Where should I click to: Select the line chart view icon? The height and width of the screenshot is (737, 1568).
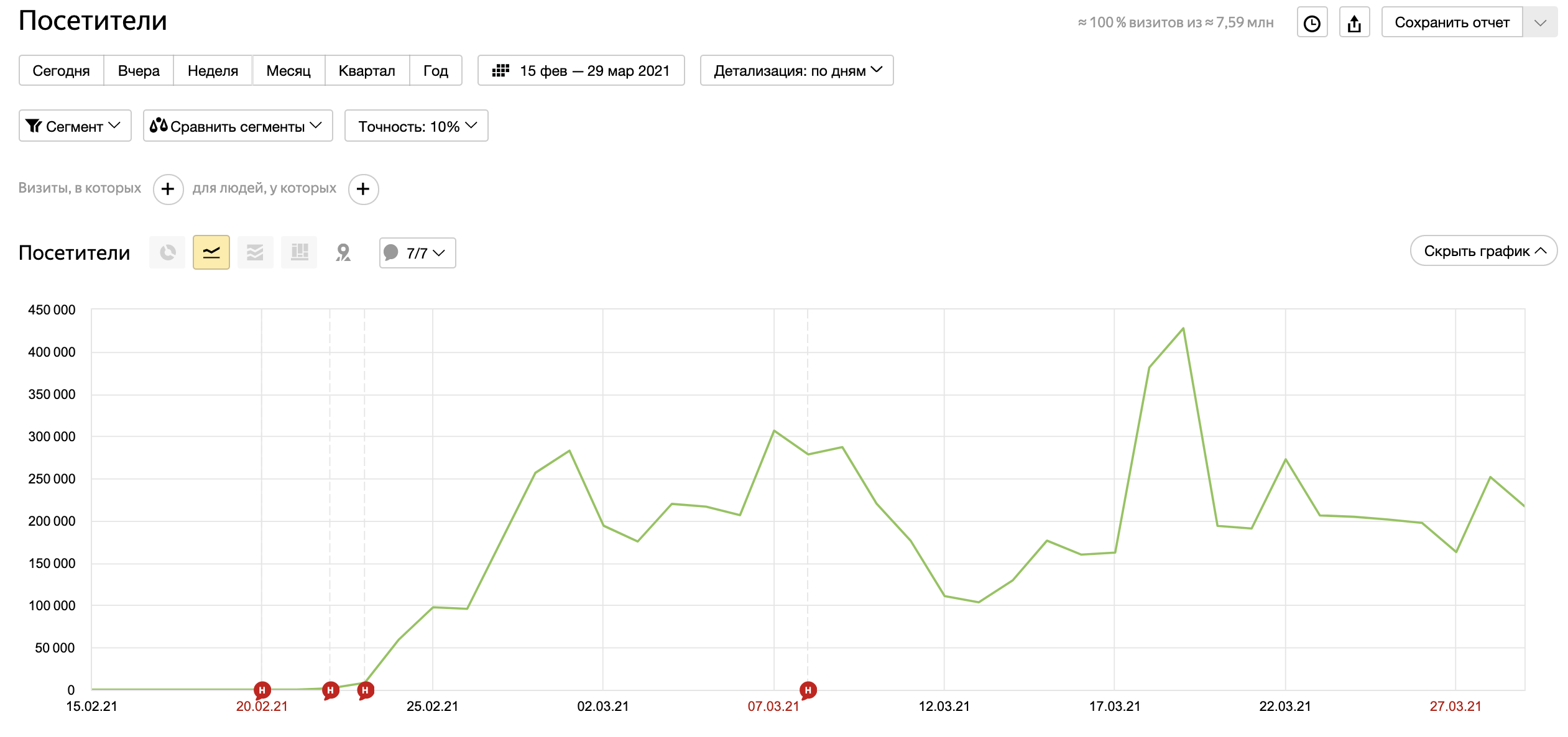(211, 252)
